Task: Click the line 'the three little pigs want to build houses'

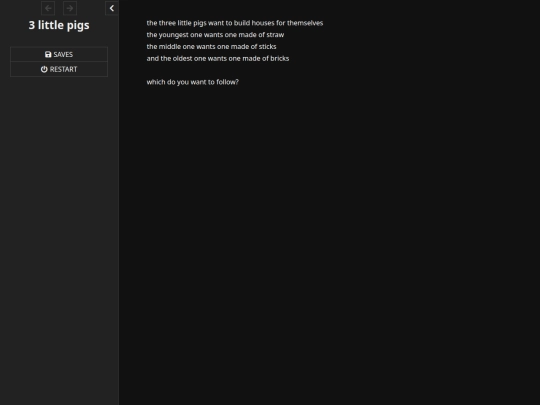Action: coord(235,23)
